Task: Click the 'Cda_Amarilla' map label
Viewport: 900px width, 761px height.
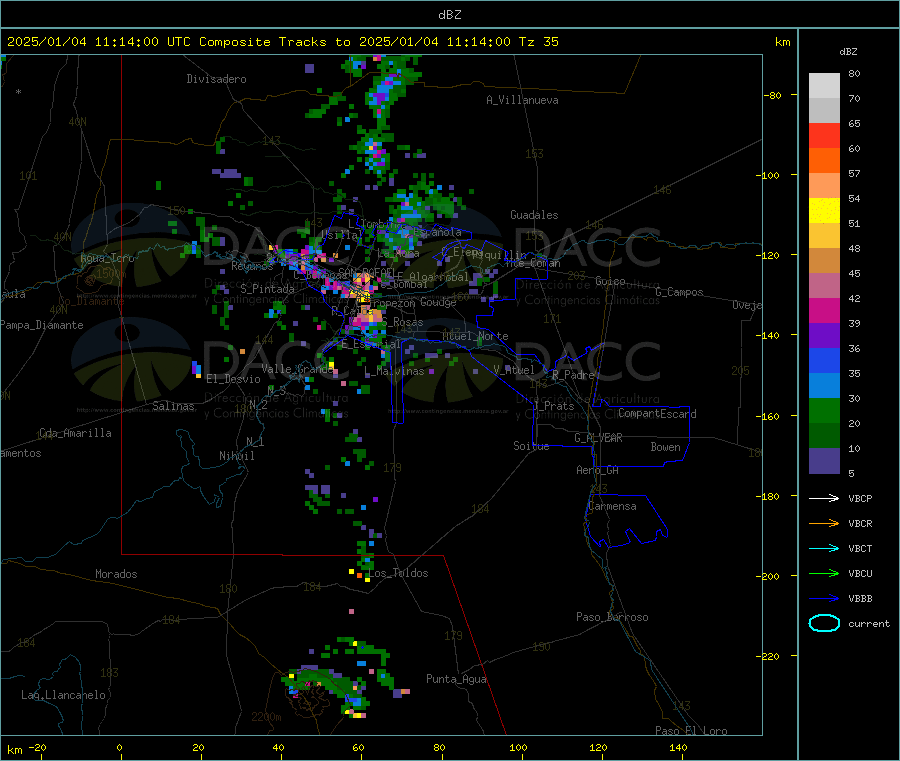Action: click(75, 433)
